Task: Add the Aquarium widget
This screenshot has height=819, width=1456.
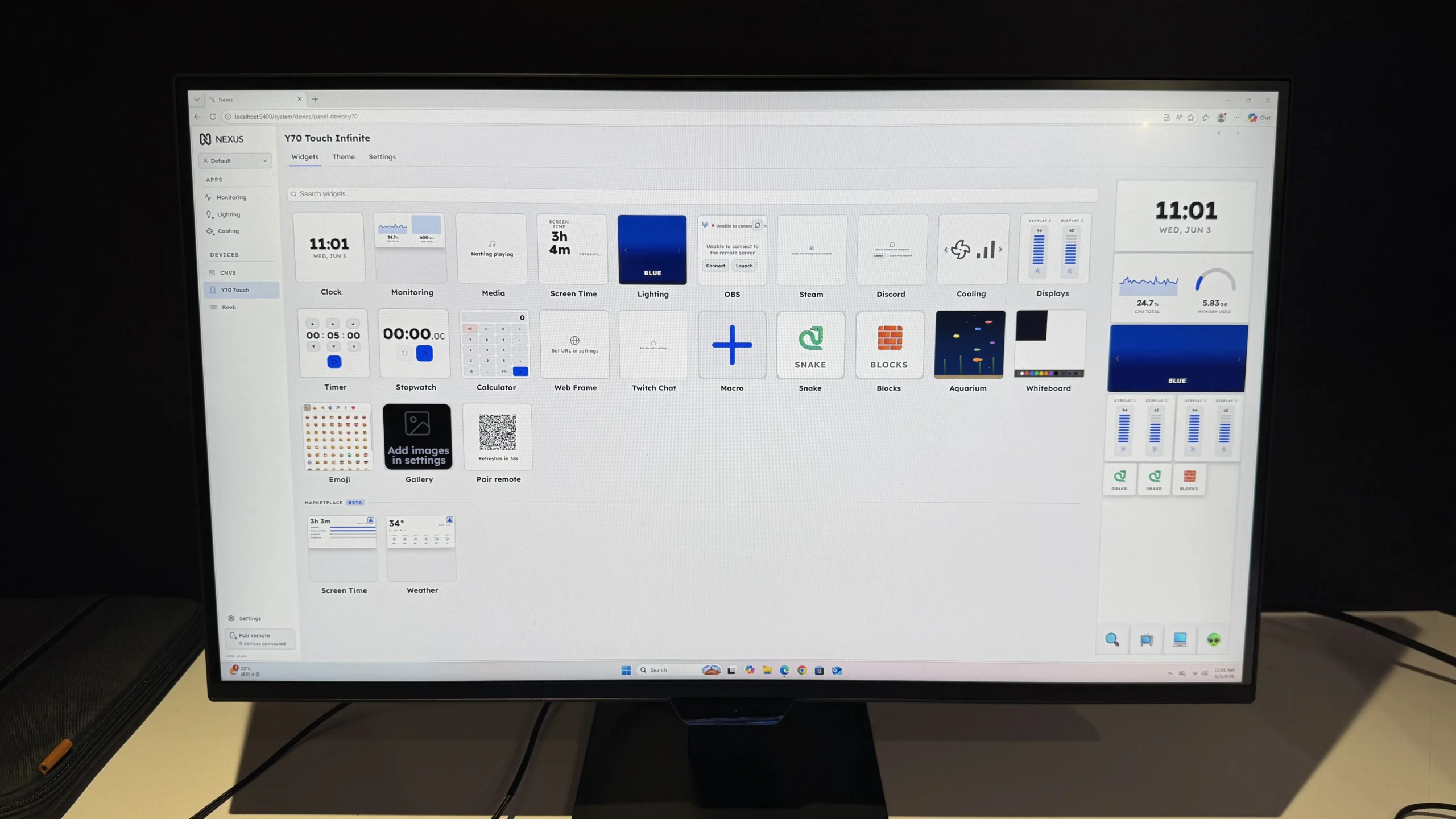Action: point(969,345)
